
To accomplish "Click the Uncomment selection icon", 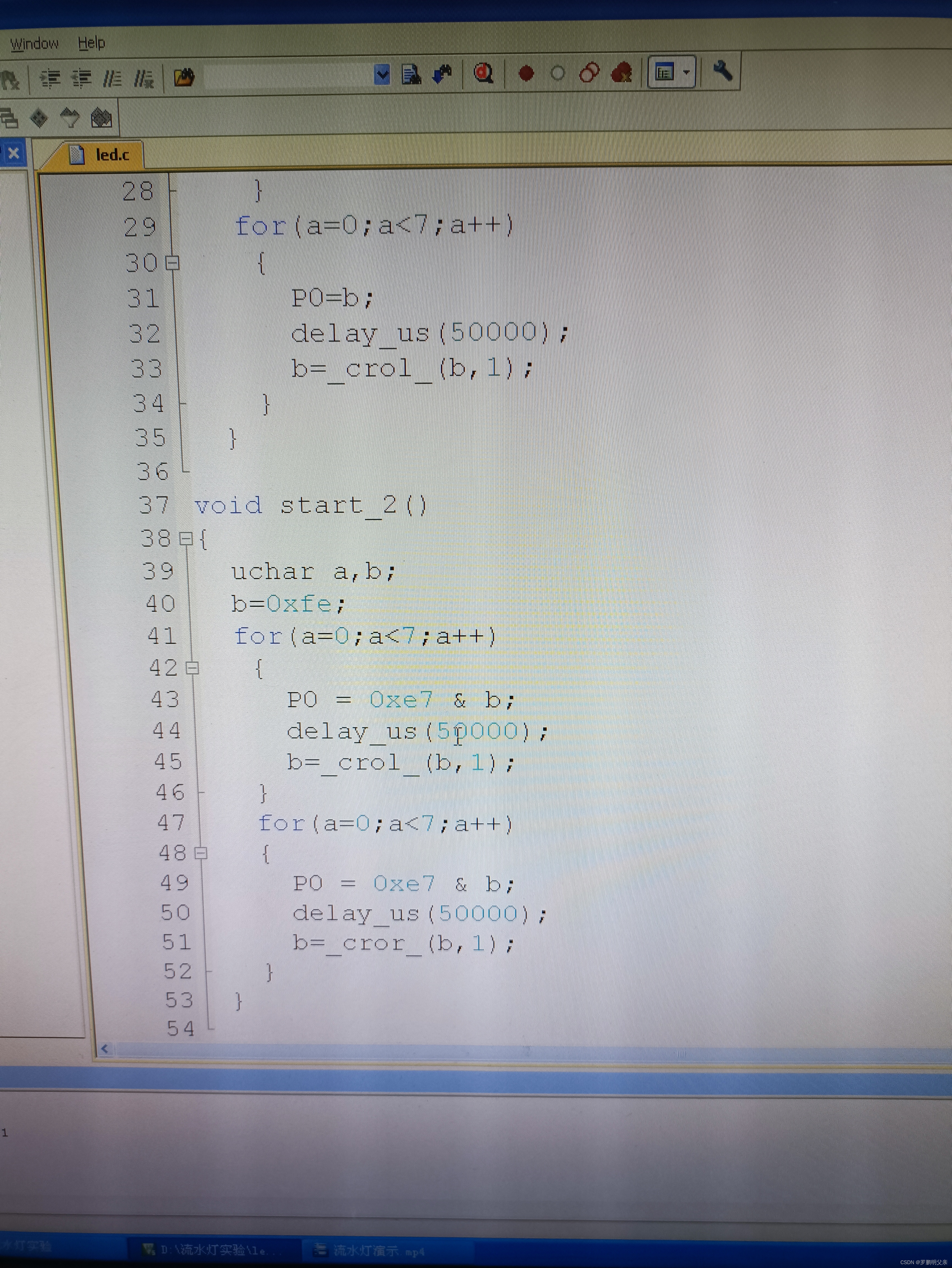I will point(144,77).
